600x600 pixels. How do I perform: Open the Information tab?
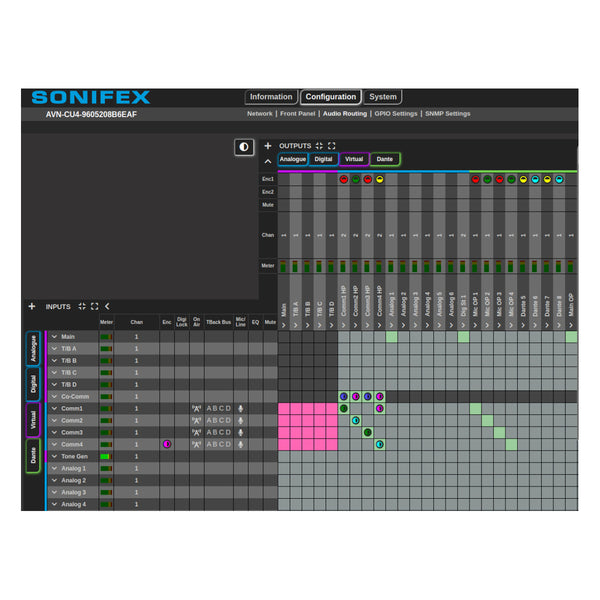click(271, 97)
